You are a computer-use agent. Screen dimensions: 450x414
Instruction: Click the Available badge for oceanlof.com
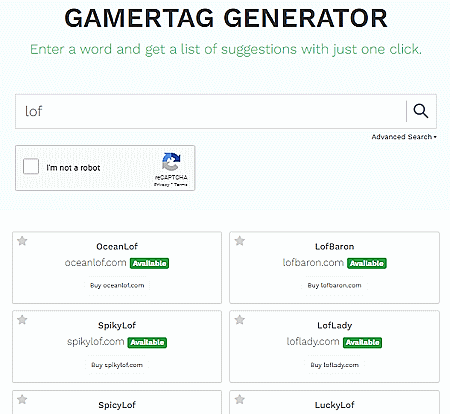coord(149,263)
